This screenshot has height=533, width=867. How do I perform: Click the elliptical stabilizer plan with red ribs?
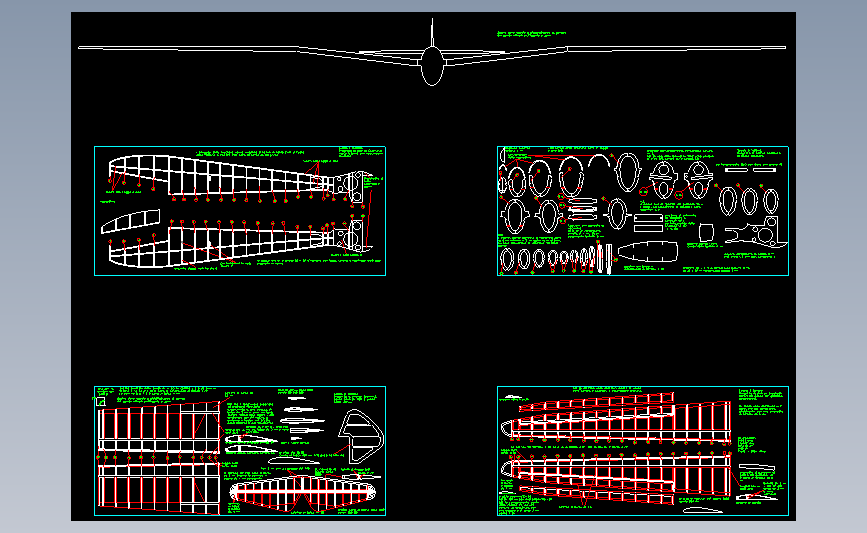(302, 493)
